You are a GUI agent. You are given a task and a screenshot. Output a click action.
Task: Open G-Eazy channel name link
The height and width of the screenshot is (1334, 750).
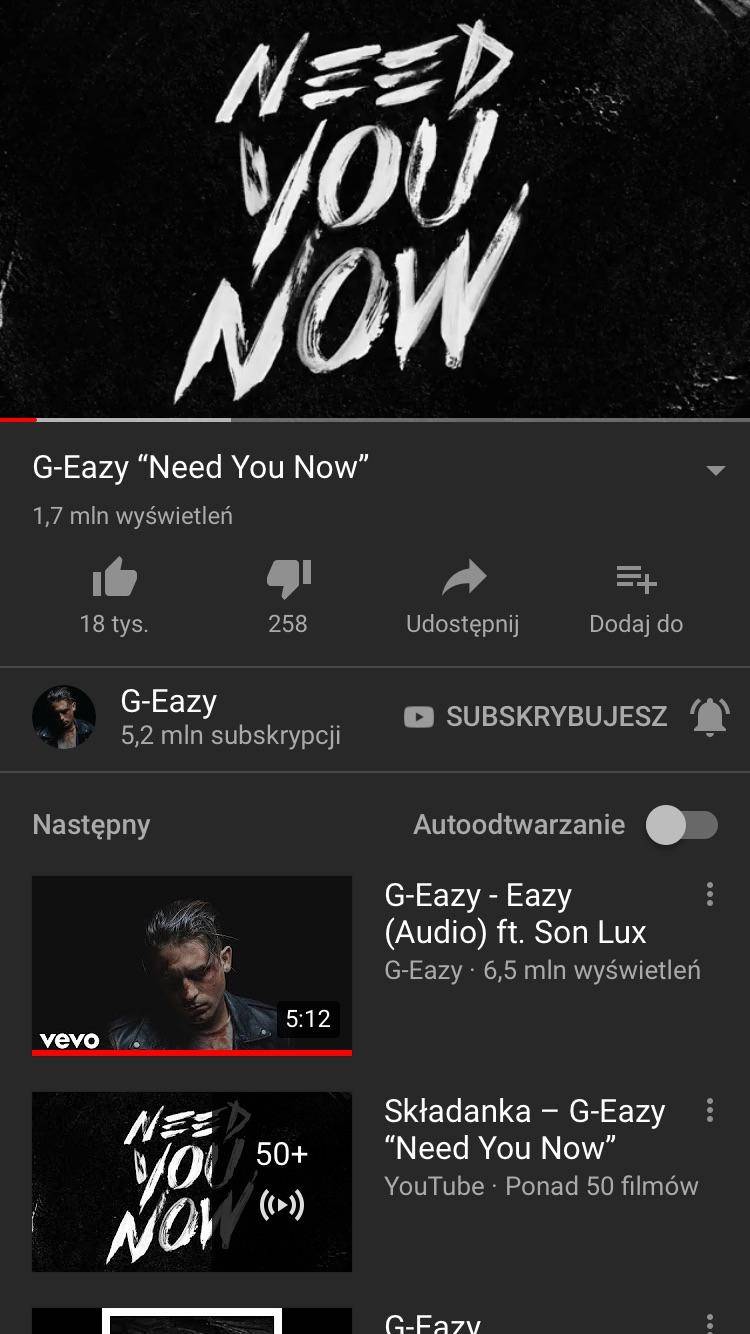(169, 701)
